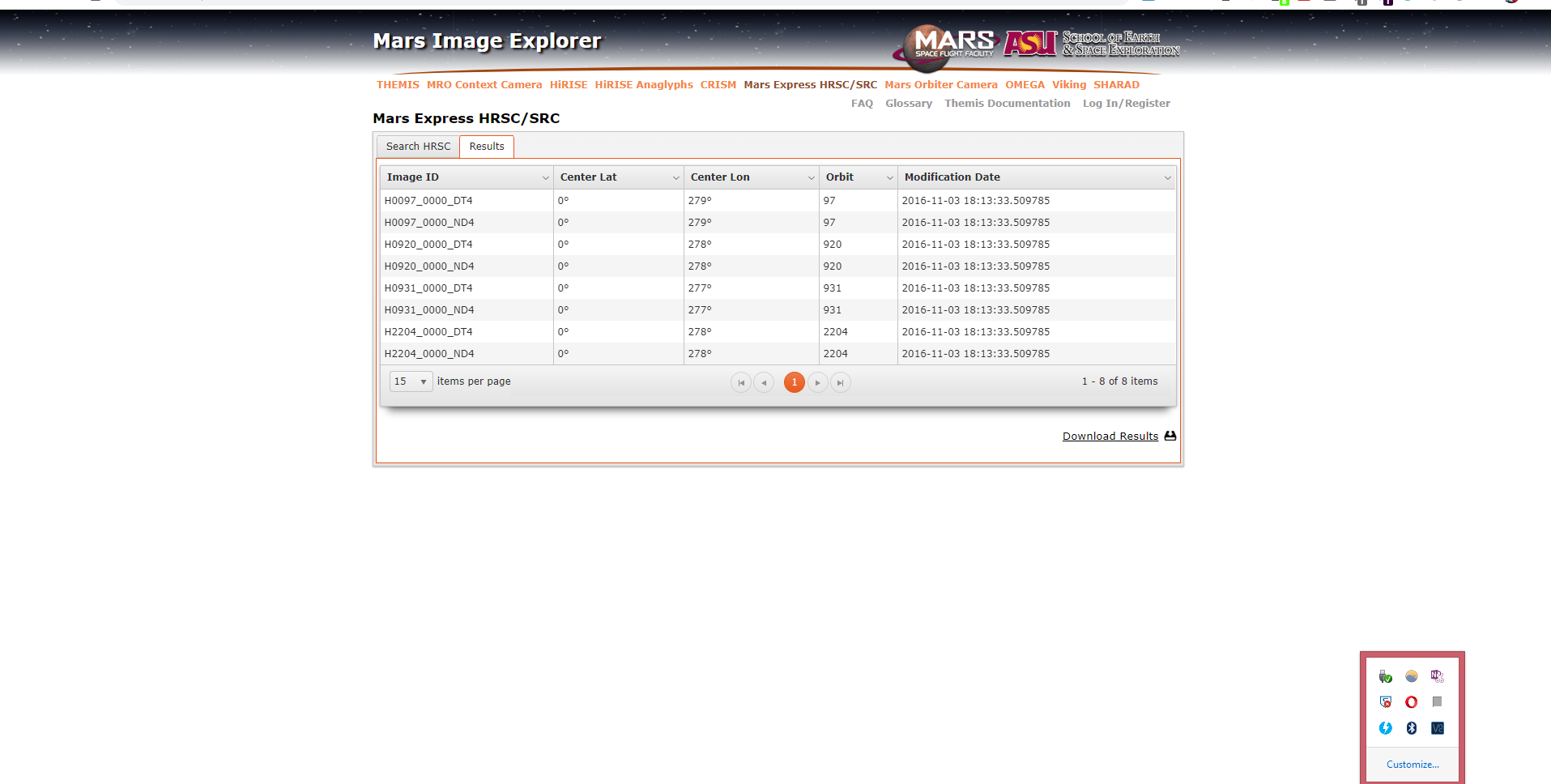Viewport: 1551px width, 784px height.
Task: Go to the first page of results
Action: click(740, 382)
